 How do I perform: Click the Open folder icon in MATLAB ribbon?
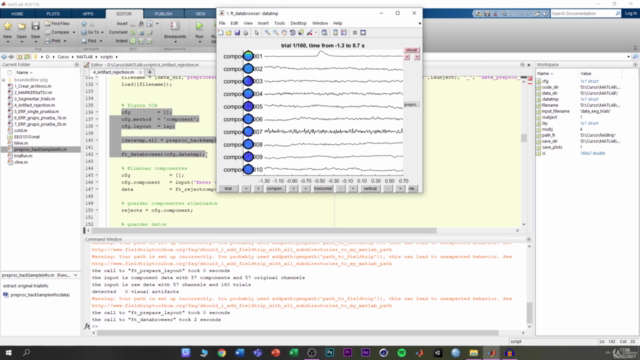tap(21, 27)
